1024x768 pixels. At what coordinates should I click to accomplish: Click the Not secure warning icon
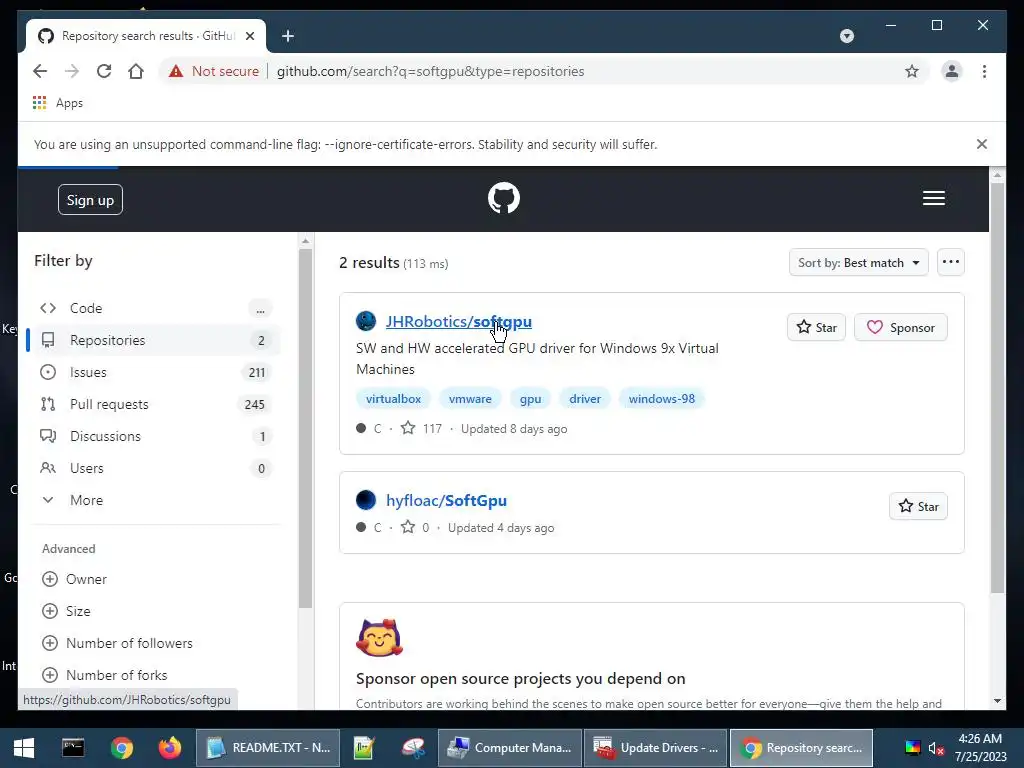coord(176,71)
